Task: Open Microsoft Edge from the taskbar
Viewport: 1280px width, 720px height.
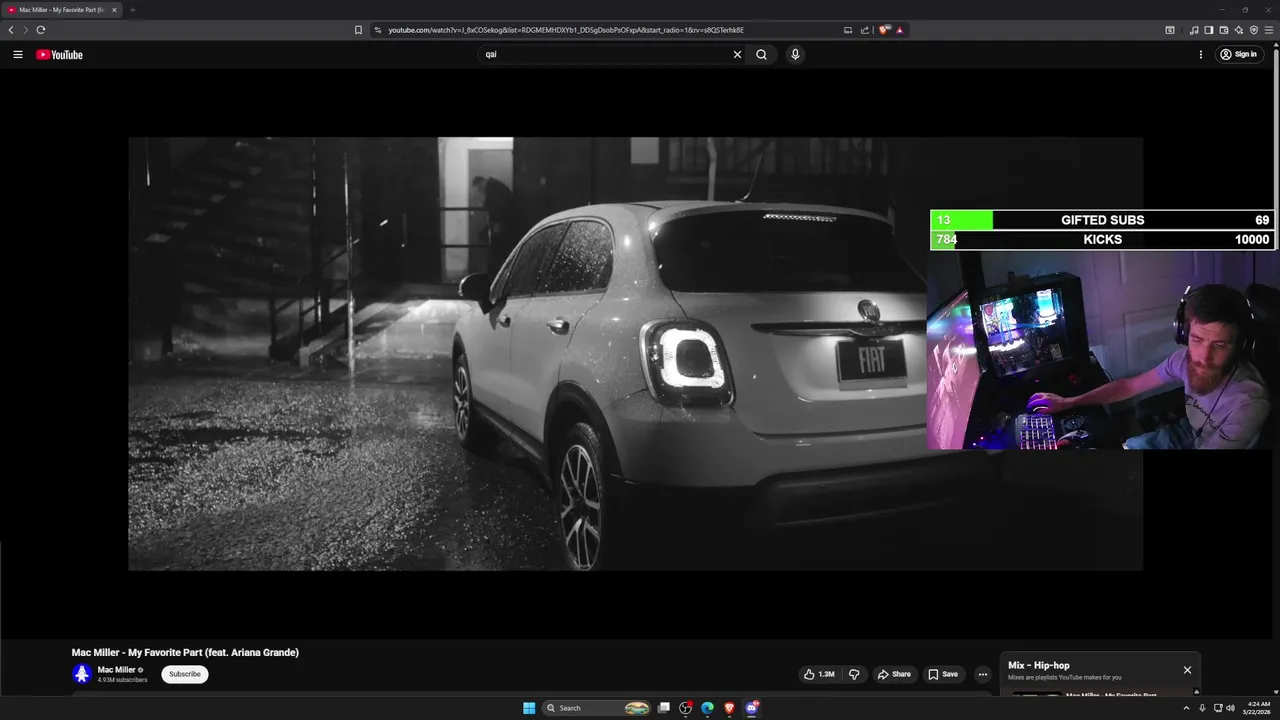Action: click(707, 708)
